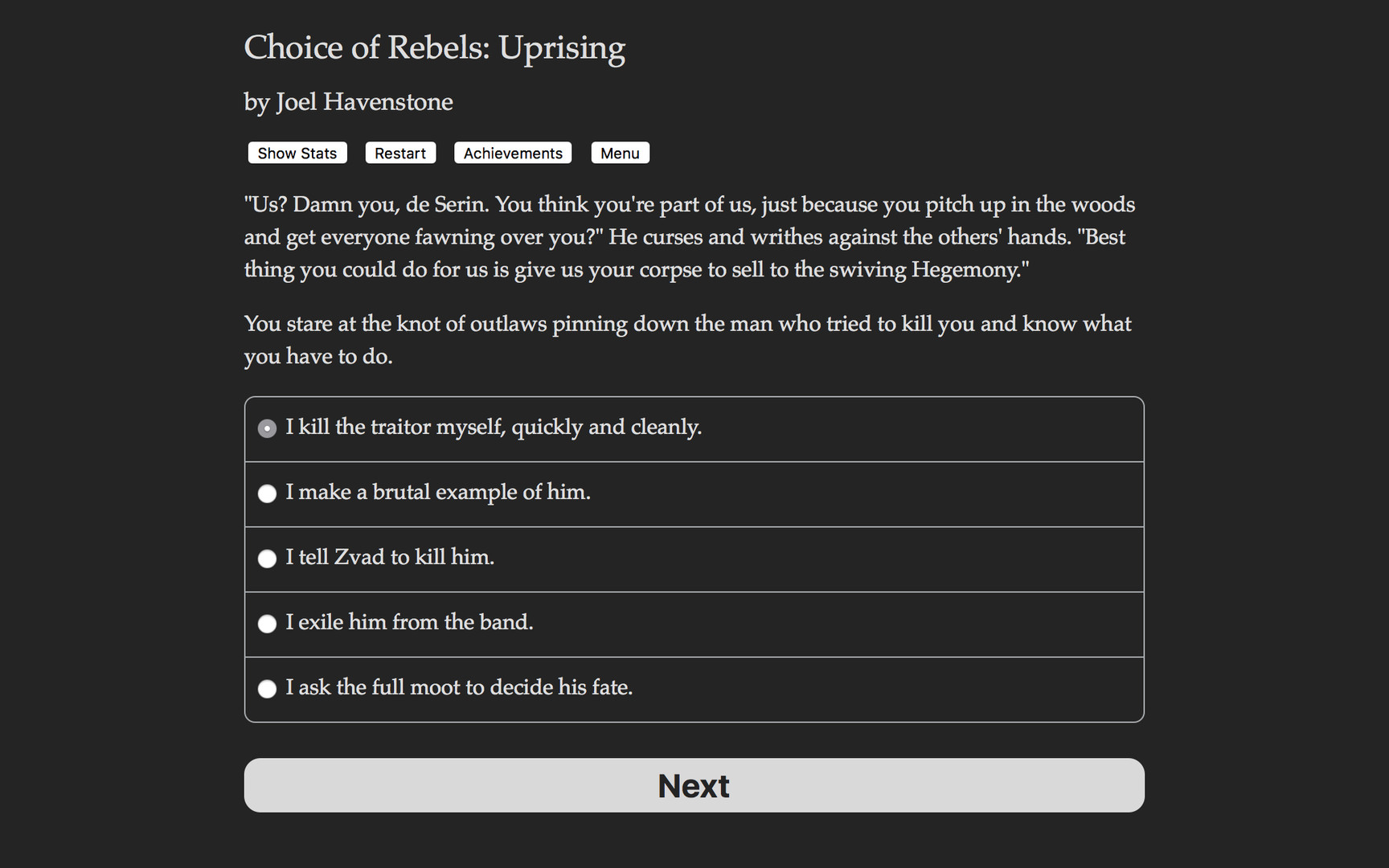Click the game title "Choice of Rebels: Uprising"
This screenshot has height=868, width=1389.
click(435, 48)
